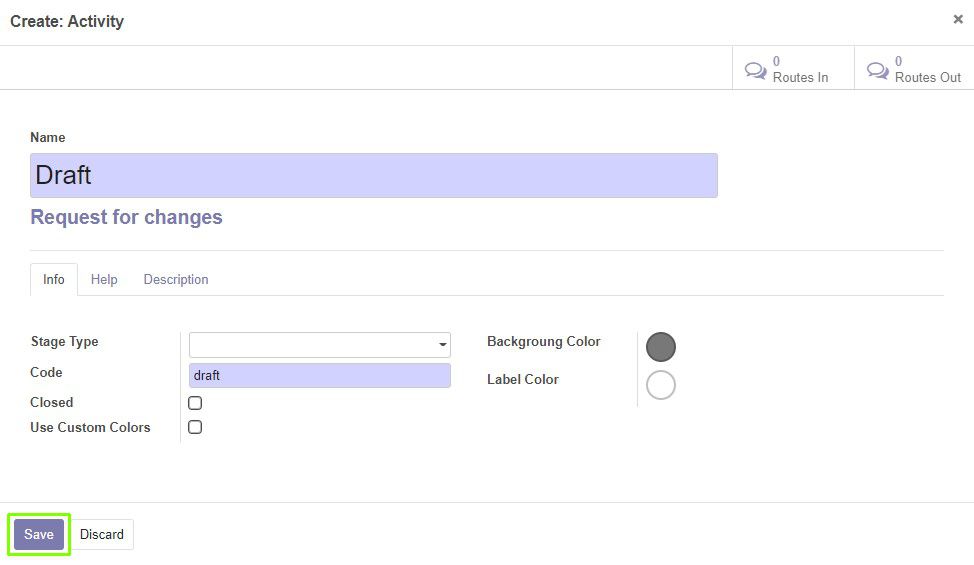Click the Use Custom Colors label
The height and width of the screenshot is (565, 974).
pyautogui.click(x=90, y=427)
